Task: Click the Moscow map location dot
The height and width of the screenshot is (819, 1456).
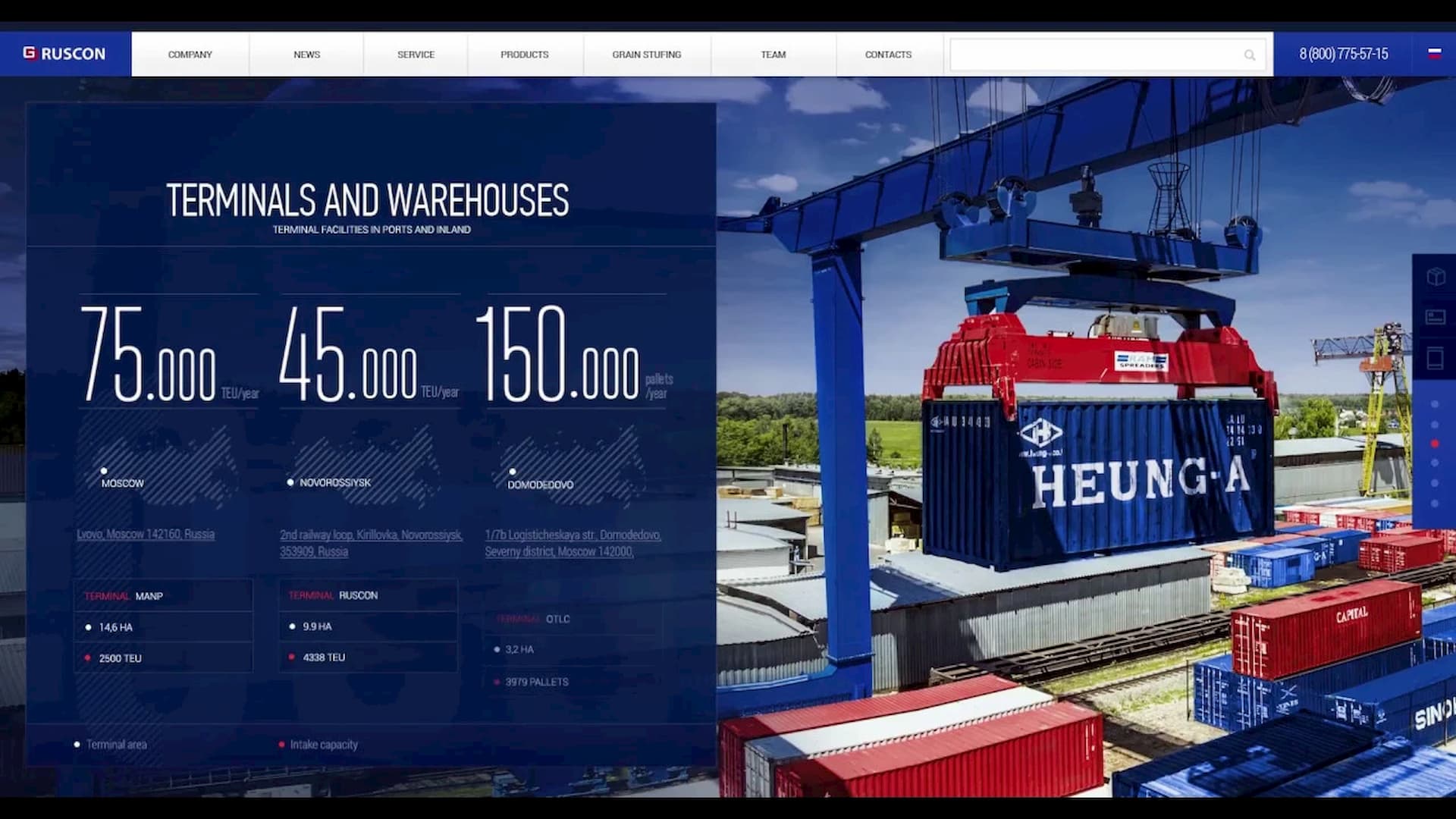Action: coord(104,471)
